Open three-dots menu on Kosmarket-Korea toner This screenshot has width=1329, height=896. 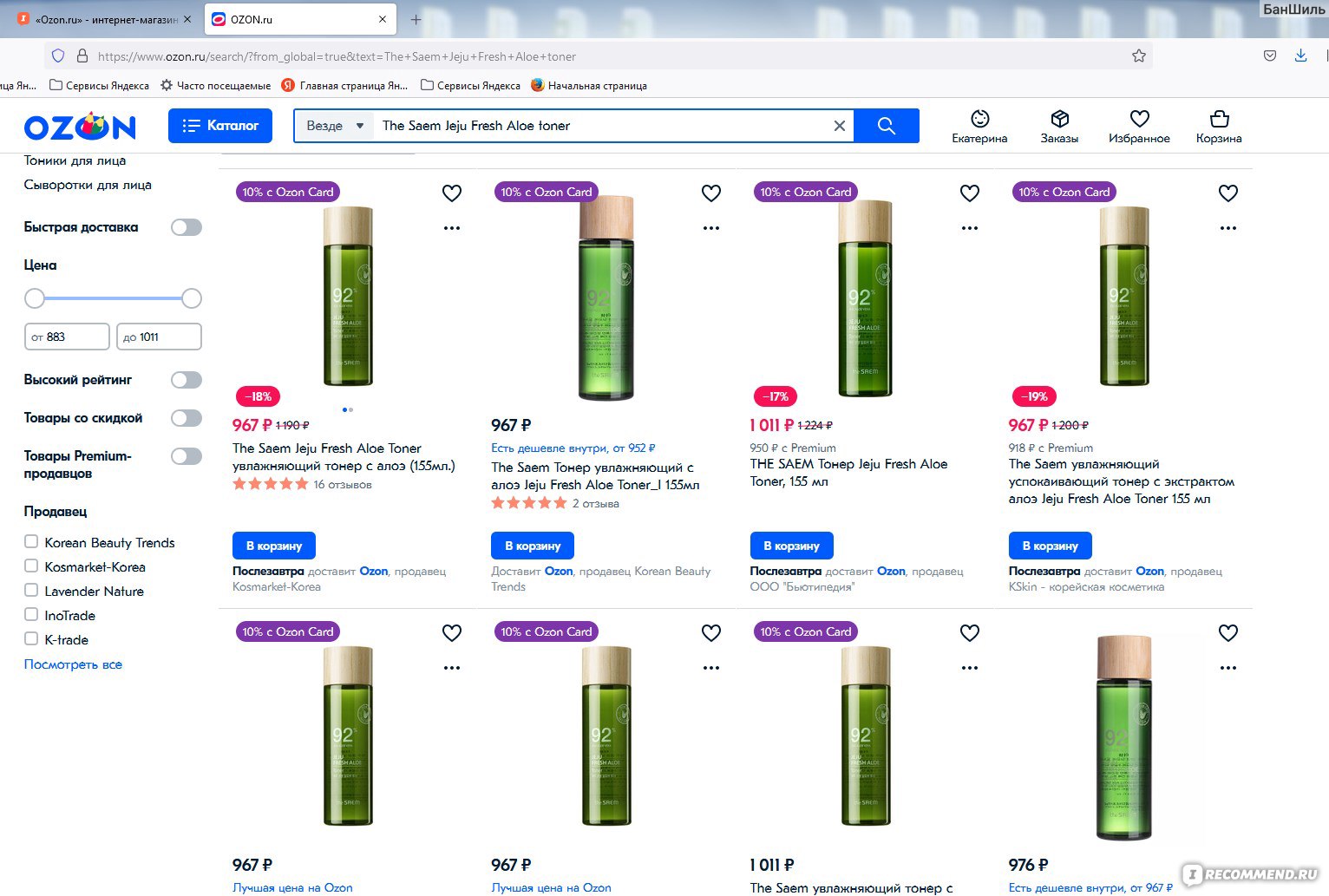452,228
